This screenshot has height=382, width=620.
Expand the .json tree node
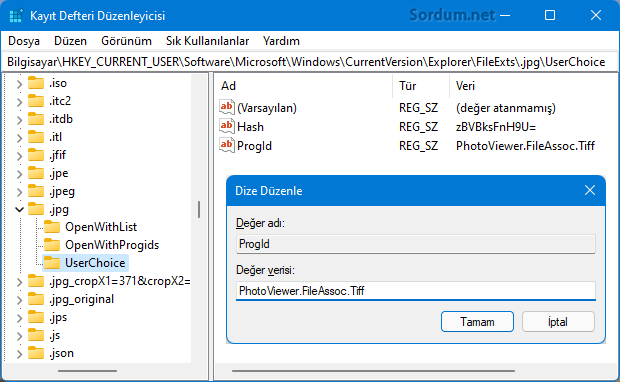(x=19, y=354)
